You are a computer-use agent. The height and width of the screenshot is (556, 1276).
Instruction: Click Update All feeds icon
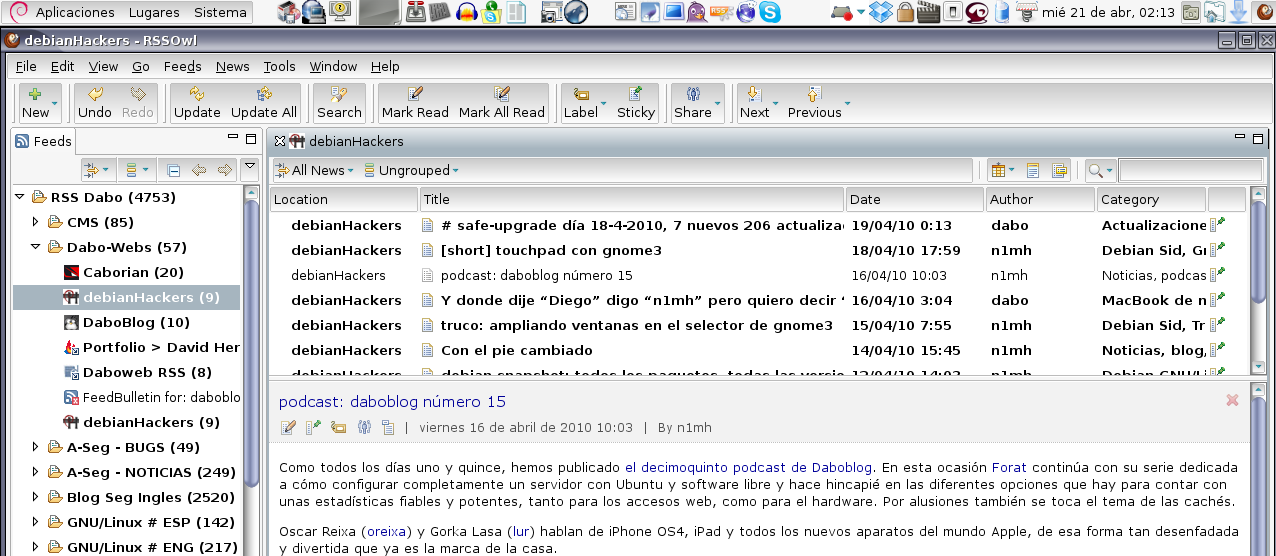tap(264, 102)
